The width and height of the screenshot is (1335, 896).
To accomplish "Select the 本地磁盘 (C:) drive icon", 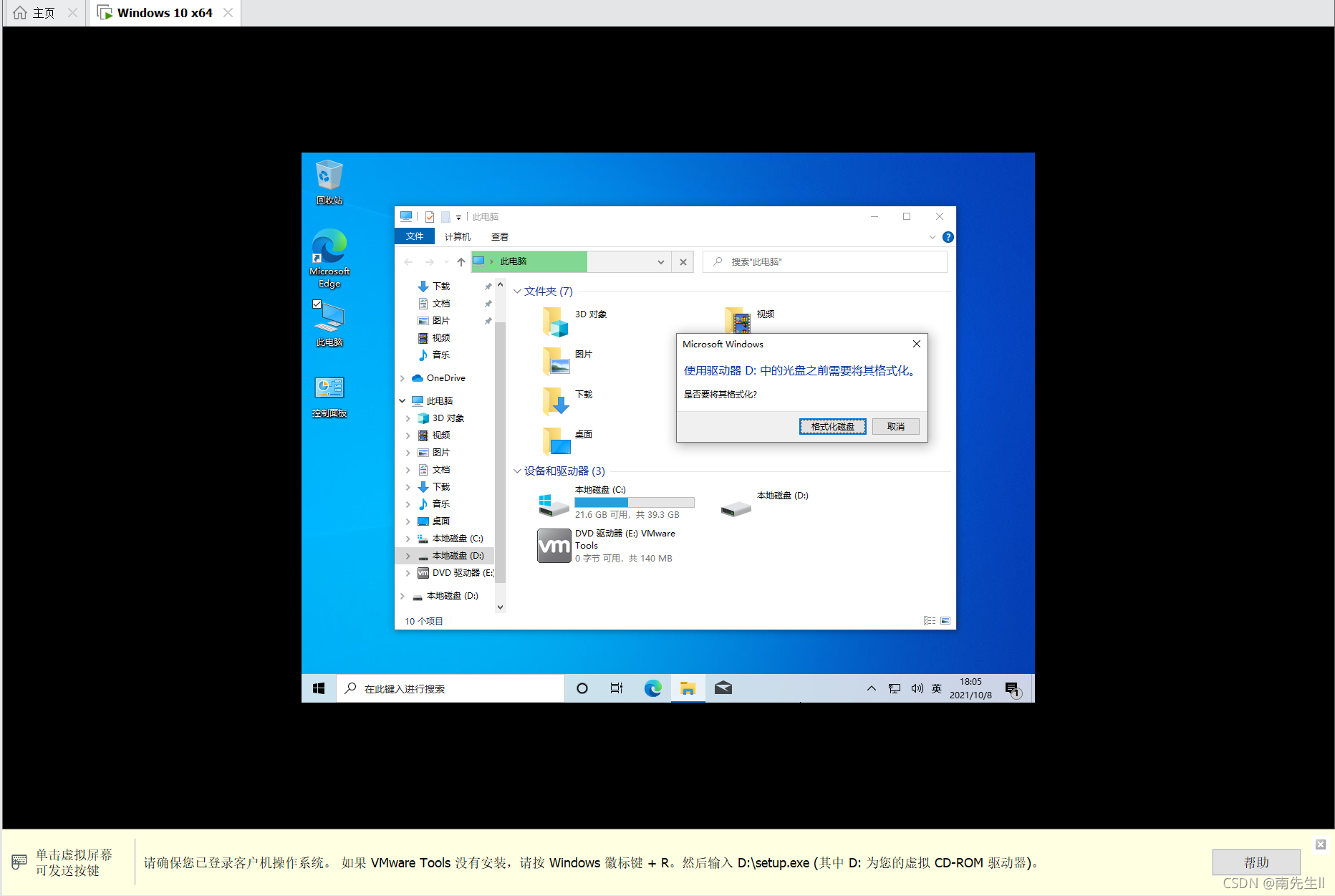I will 554,504.
